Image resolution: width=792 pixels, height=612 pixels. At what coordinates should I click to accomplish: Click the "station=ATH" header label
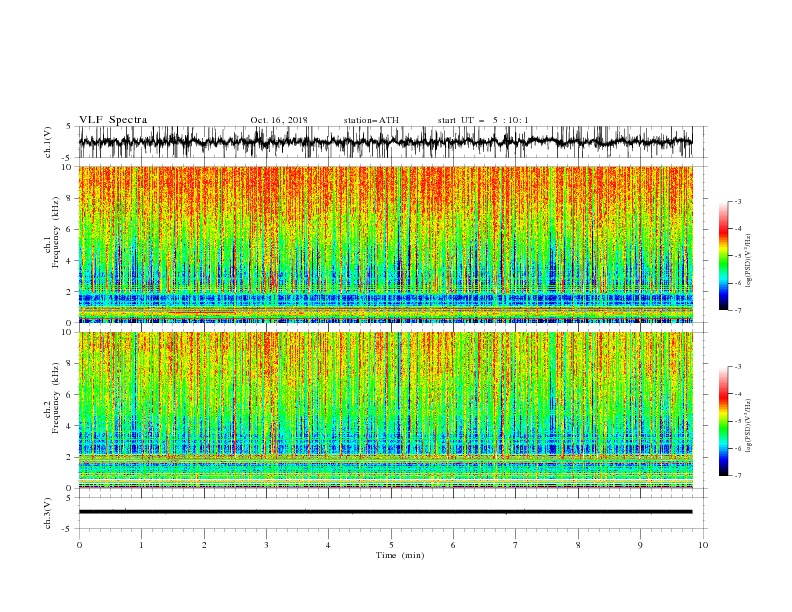371,120
